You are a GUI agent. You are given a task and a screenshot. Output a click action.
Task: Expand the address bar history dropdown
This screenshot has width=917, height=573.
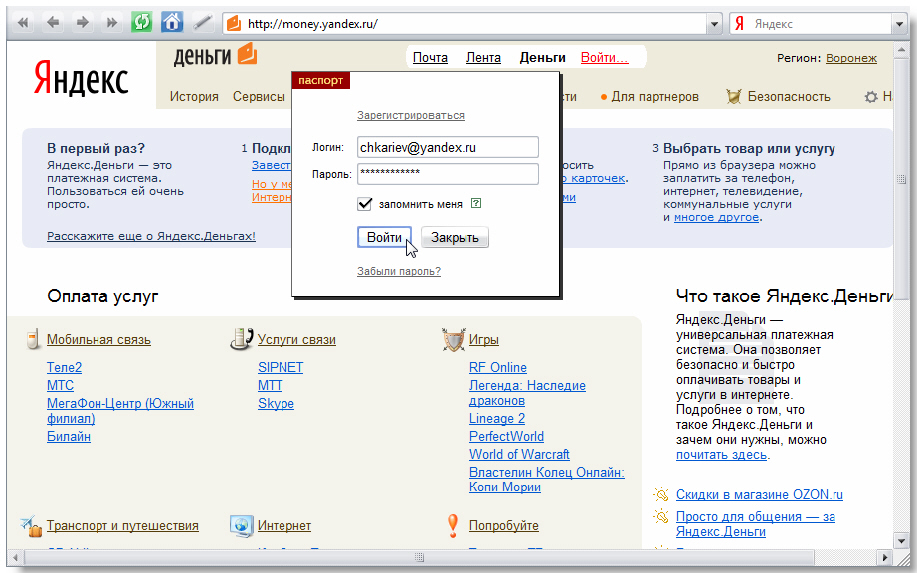point(714,24)
